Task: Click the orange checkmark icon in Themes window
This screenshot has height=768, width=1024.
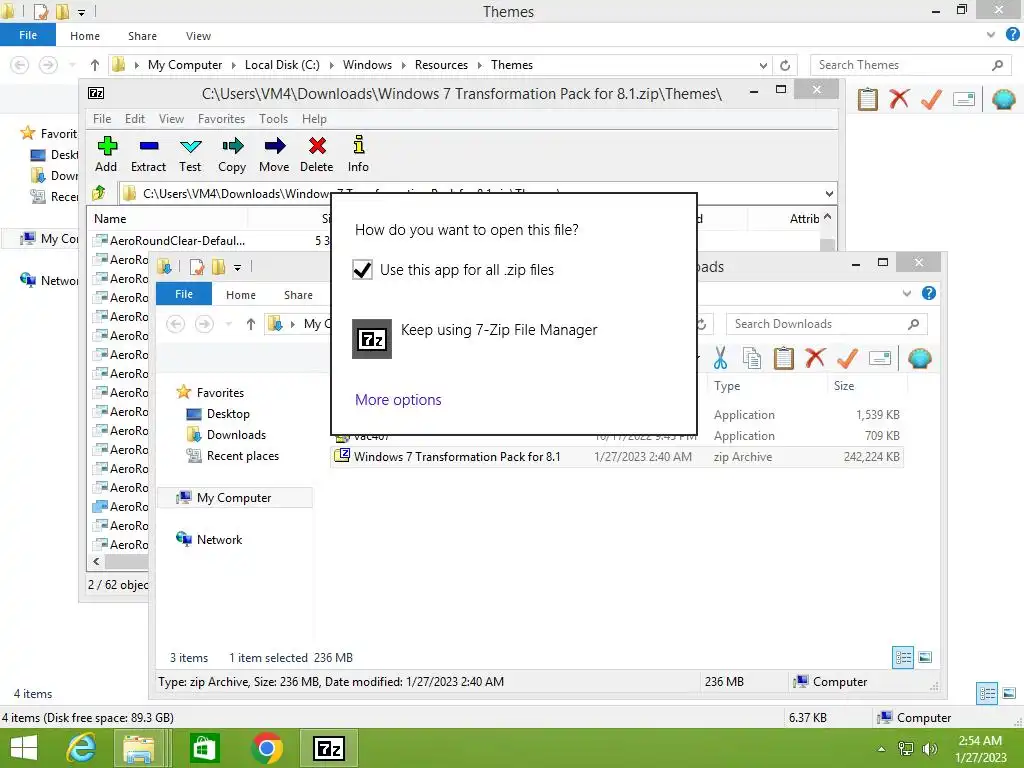Action: tap(931, 99)
